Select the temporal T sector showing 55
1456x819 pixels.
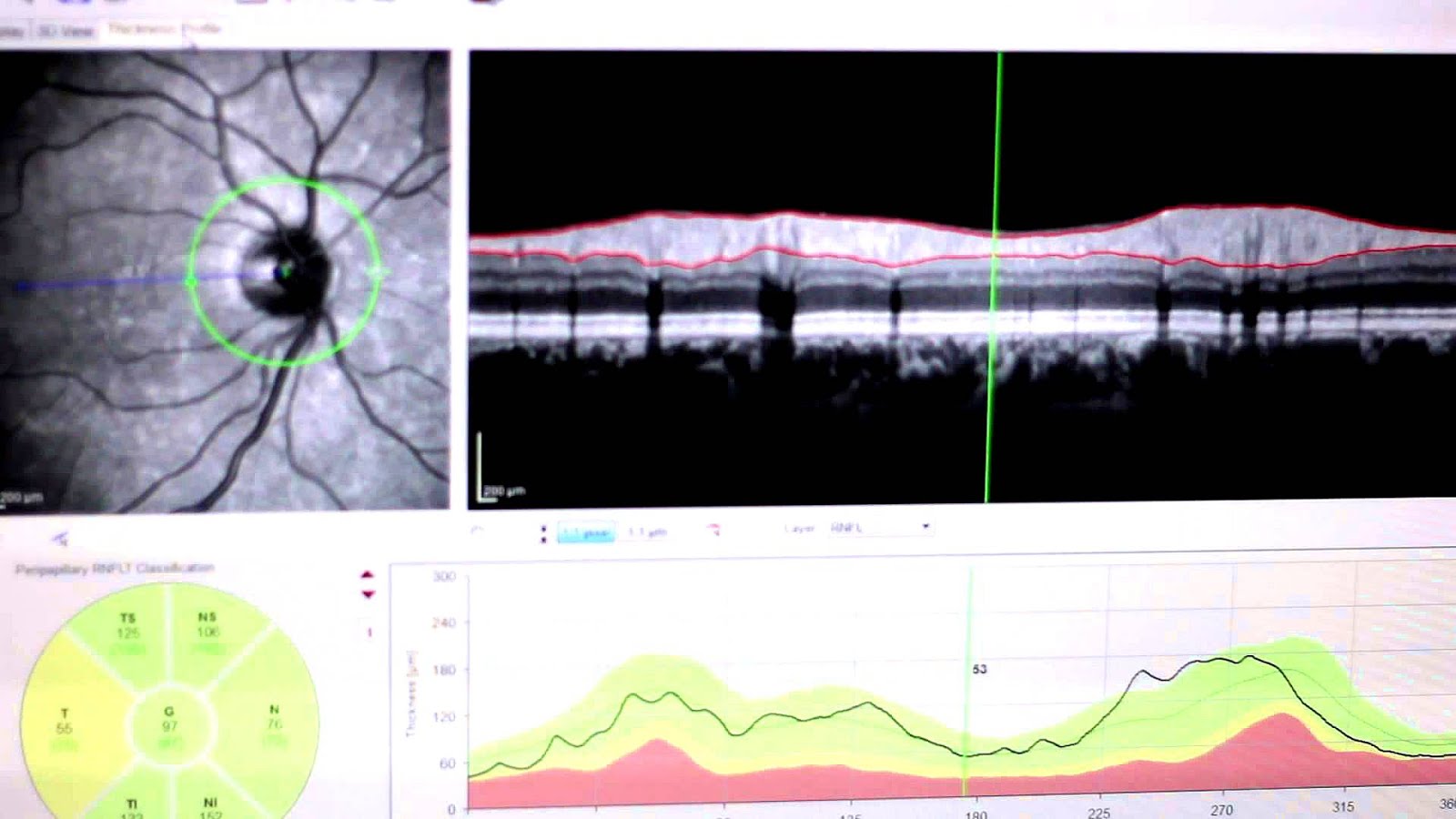(x=64, y=728)
